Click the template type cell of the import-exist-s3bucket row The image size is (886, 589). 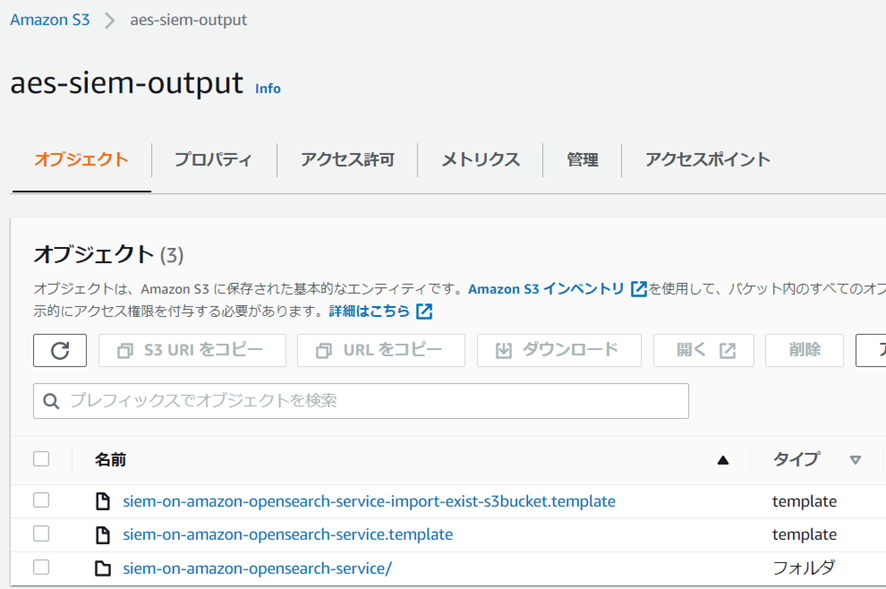805,501
